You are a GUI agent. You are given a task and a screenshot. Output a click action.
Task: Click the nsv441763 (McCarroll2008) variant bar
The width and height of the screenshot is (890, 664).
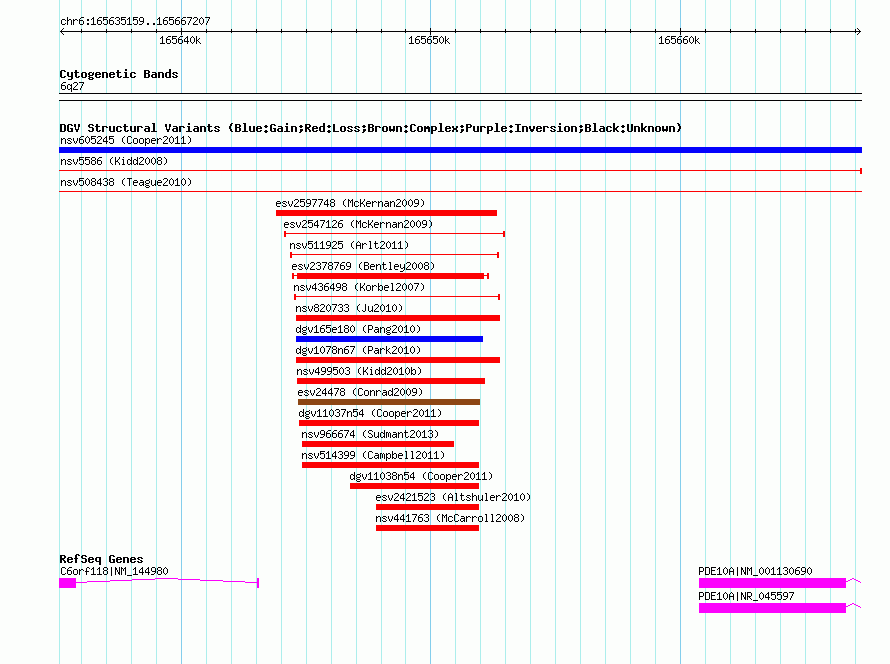[x=427, y=528]
